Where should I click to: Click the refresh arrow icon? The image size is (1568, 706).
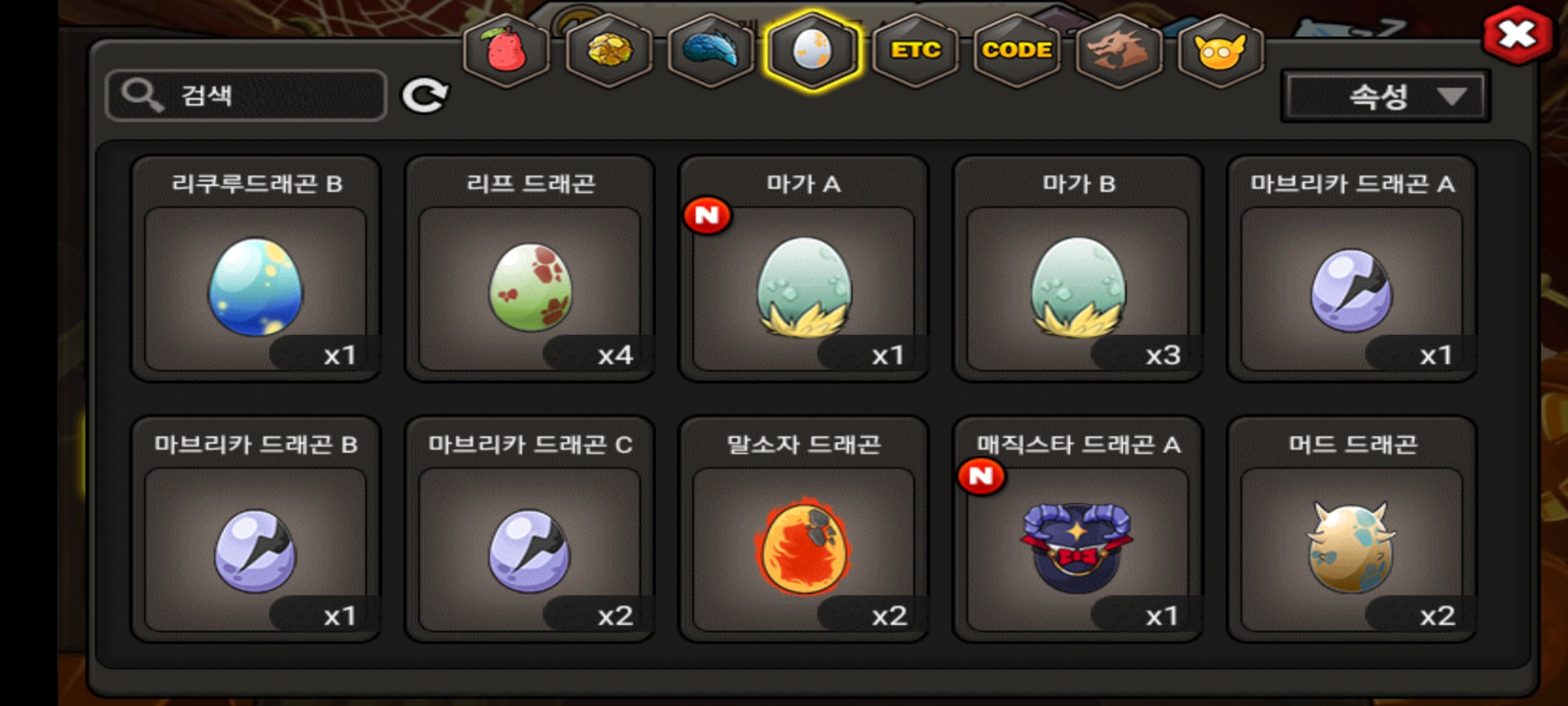[425, 96]
